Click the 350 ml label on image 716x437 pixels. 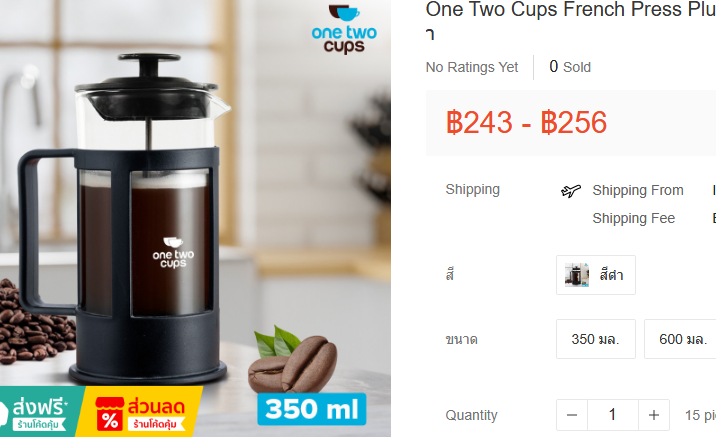312,409
